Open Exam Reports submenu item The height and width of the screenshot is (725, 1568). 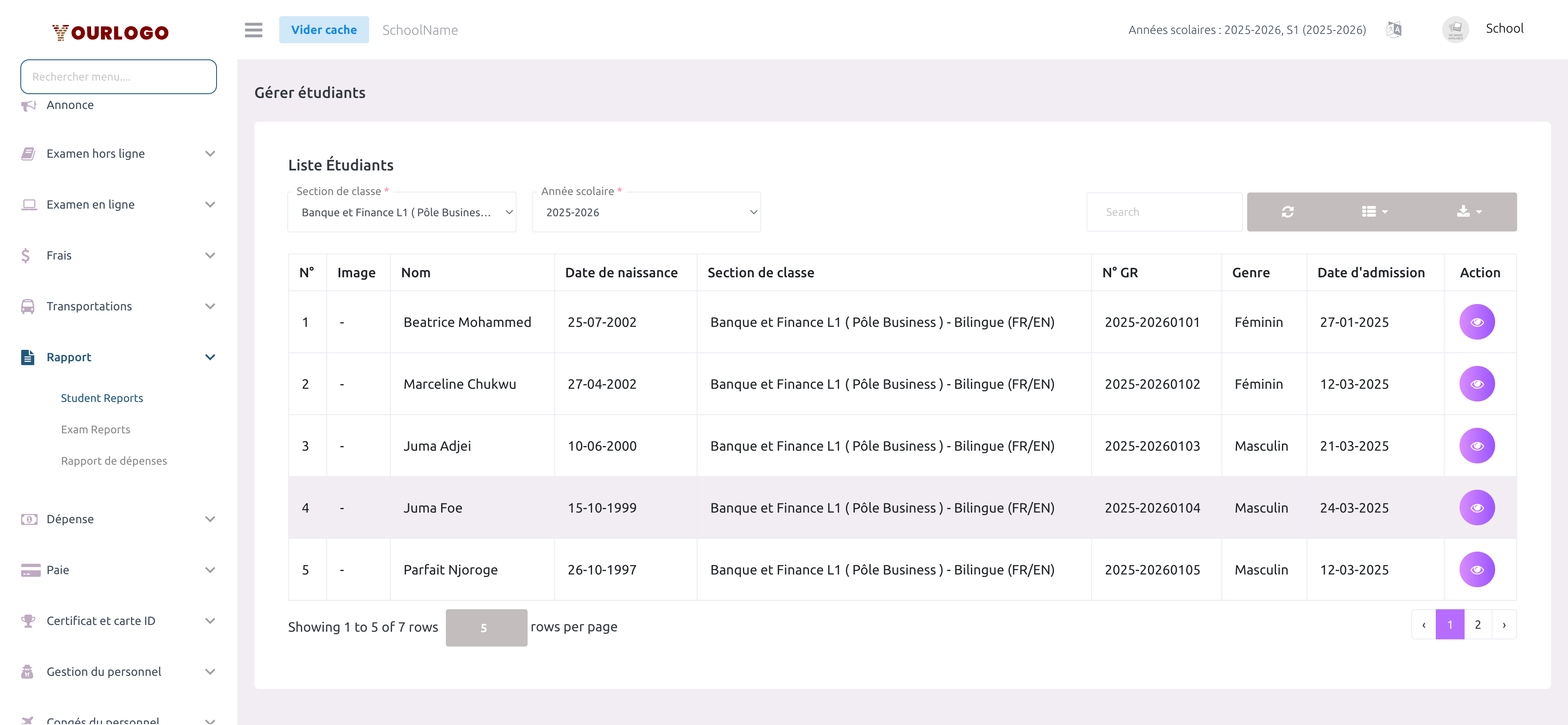point(96,429)
